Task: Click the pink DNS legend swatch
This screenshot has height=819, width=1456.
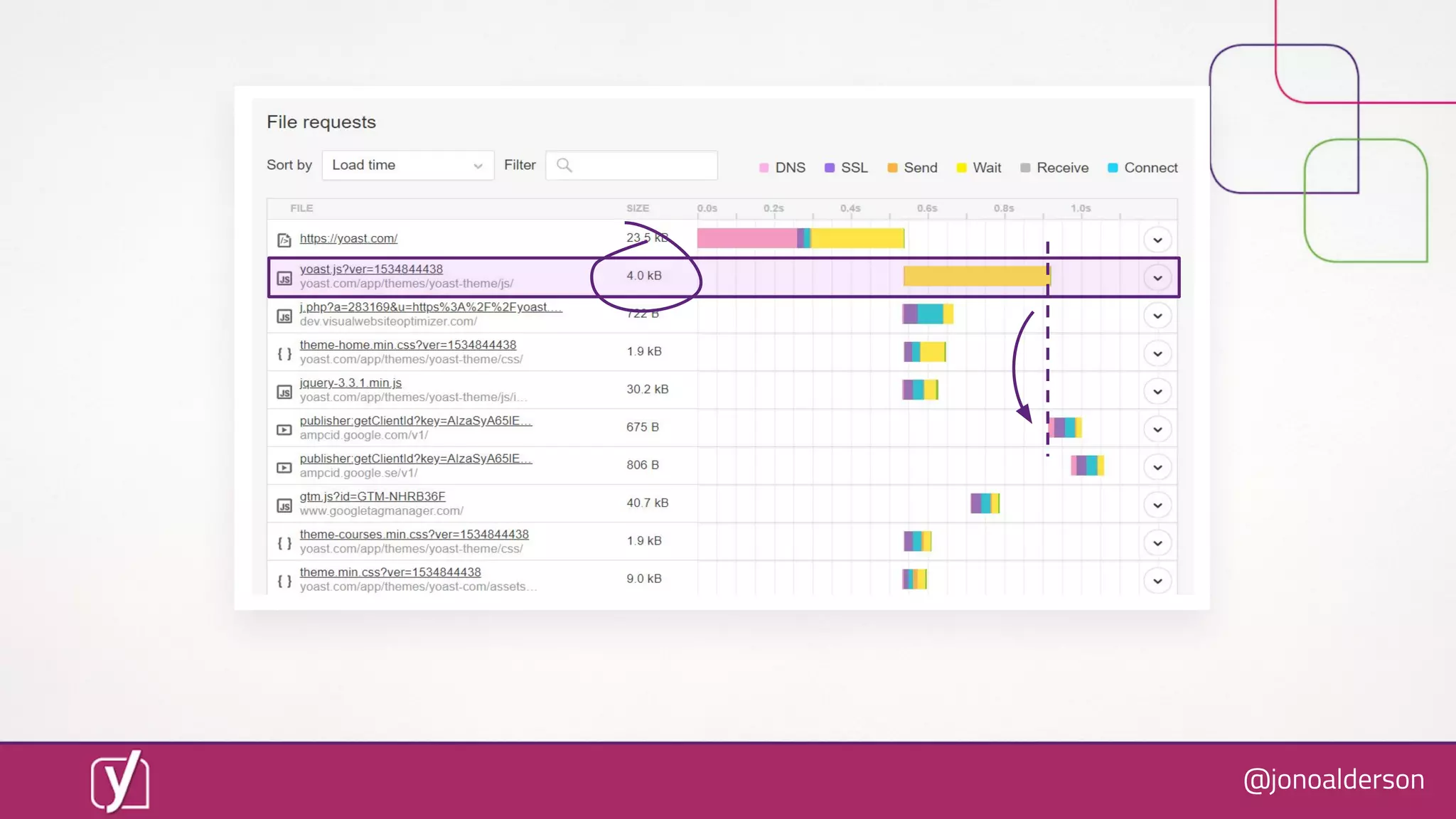Action: [x=764, y=168]
